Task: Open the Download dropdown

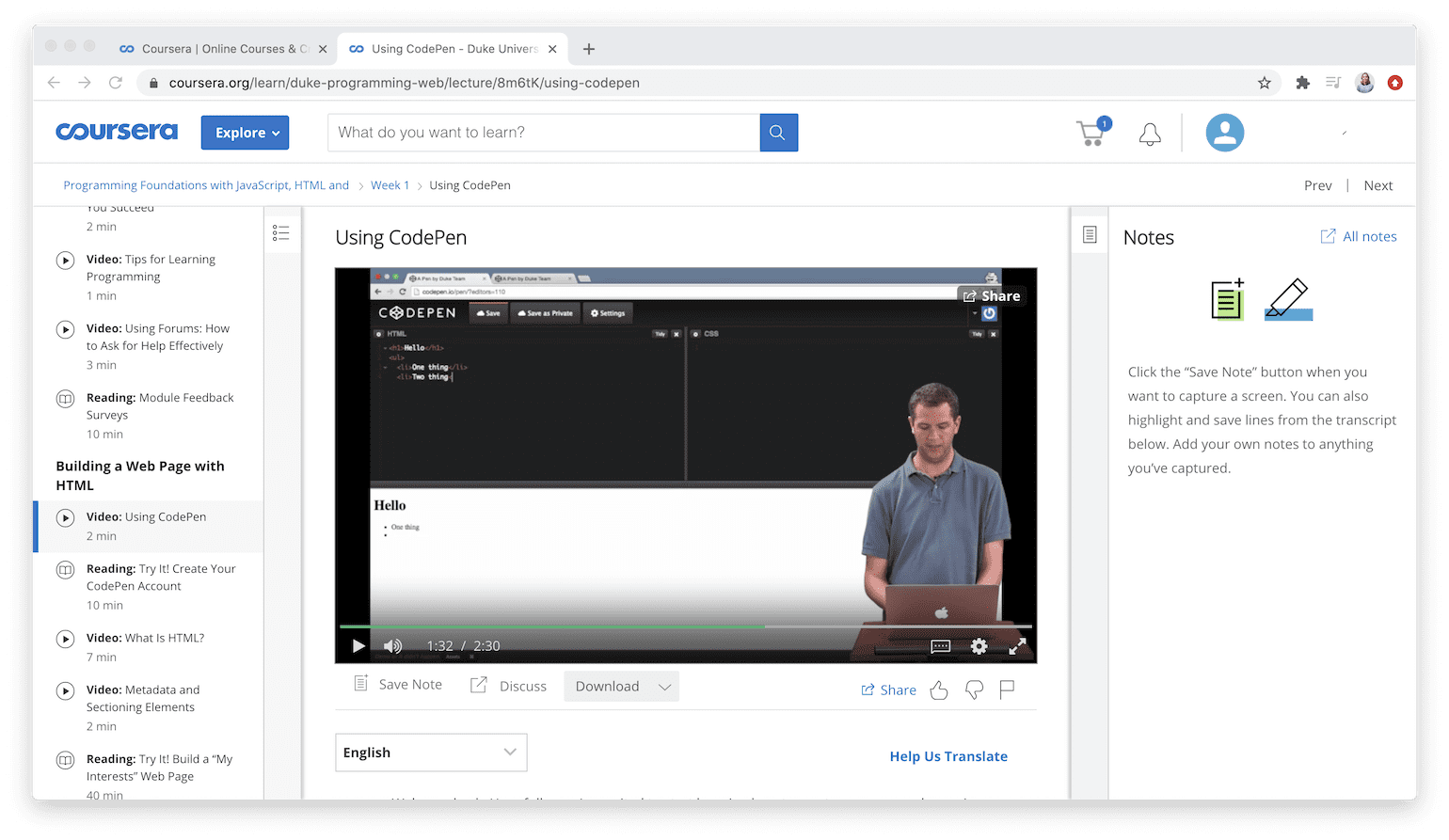Action: tap(621, 687)
